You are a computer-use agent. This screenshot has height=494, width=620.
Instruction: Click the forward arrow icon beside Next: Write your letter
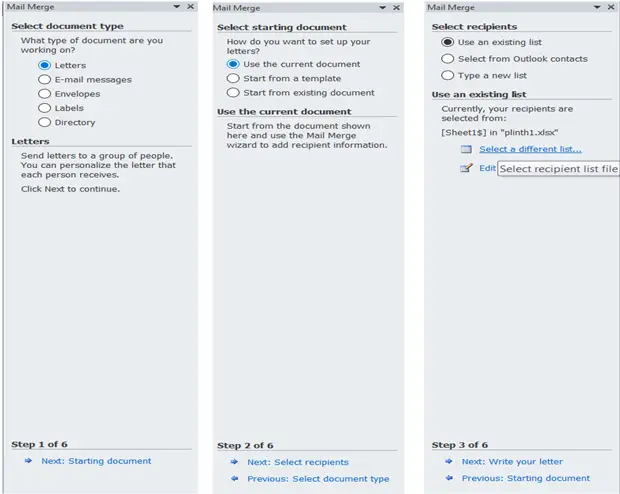click(449, 461)
